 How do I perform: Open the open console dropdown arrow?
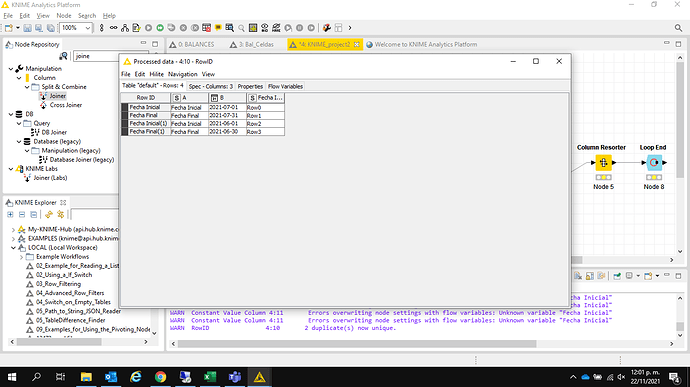point(657,276)
